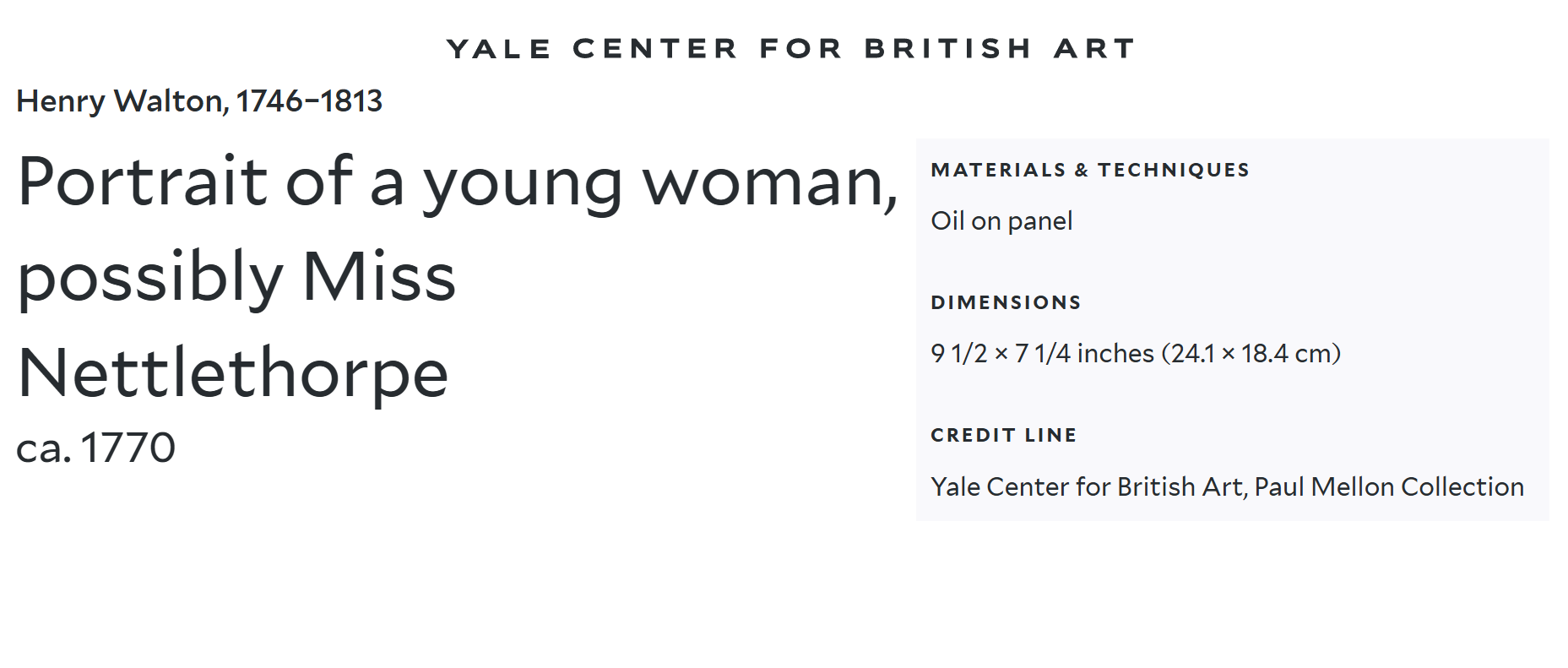This screenshot has height=668, width=1568.
Task: Click the Credit Line heading
Action: pyautogui.click(x=1003, y=435)
